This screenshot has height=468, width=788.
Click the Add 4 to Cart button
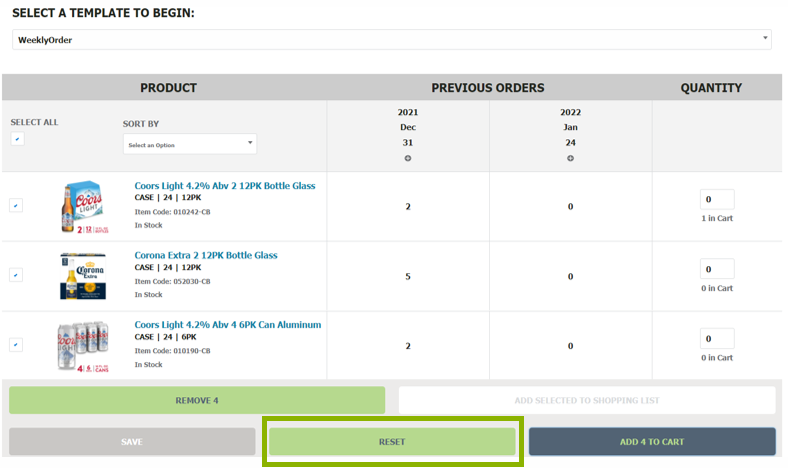point(652,441)
